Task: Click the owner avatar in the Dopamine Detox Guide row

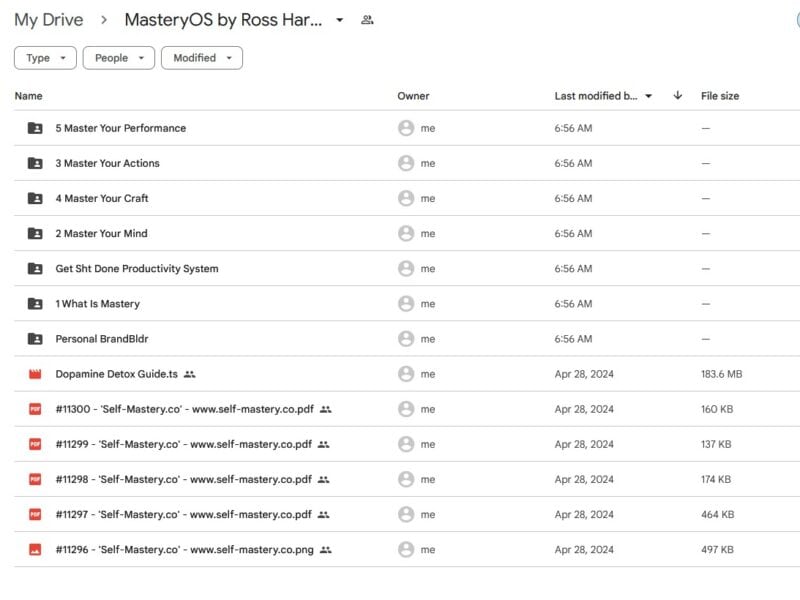Action: tap(406, 374)
